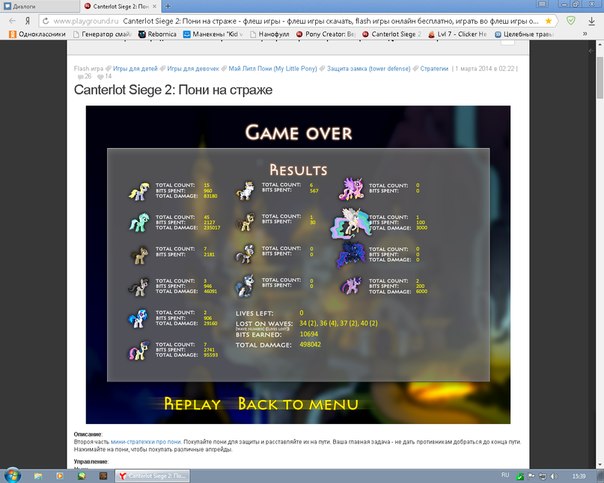Viewport: 604px width, 483px height.
Task: Click the Yandex 'Я' home button
Action: click(x=27, y=21)
